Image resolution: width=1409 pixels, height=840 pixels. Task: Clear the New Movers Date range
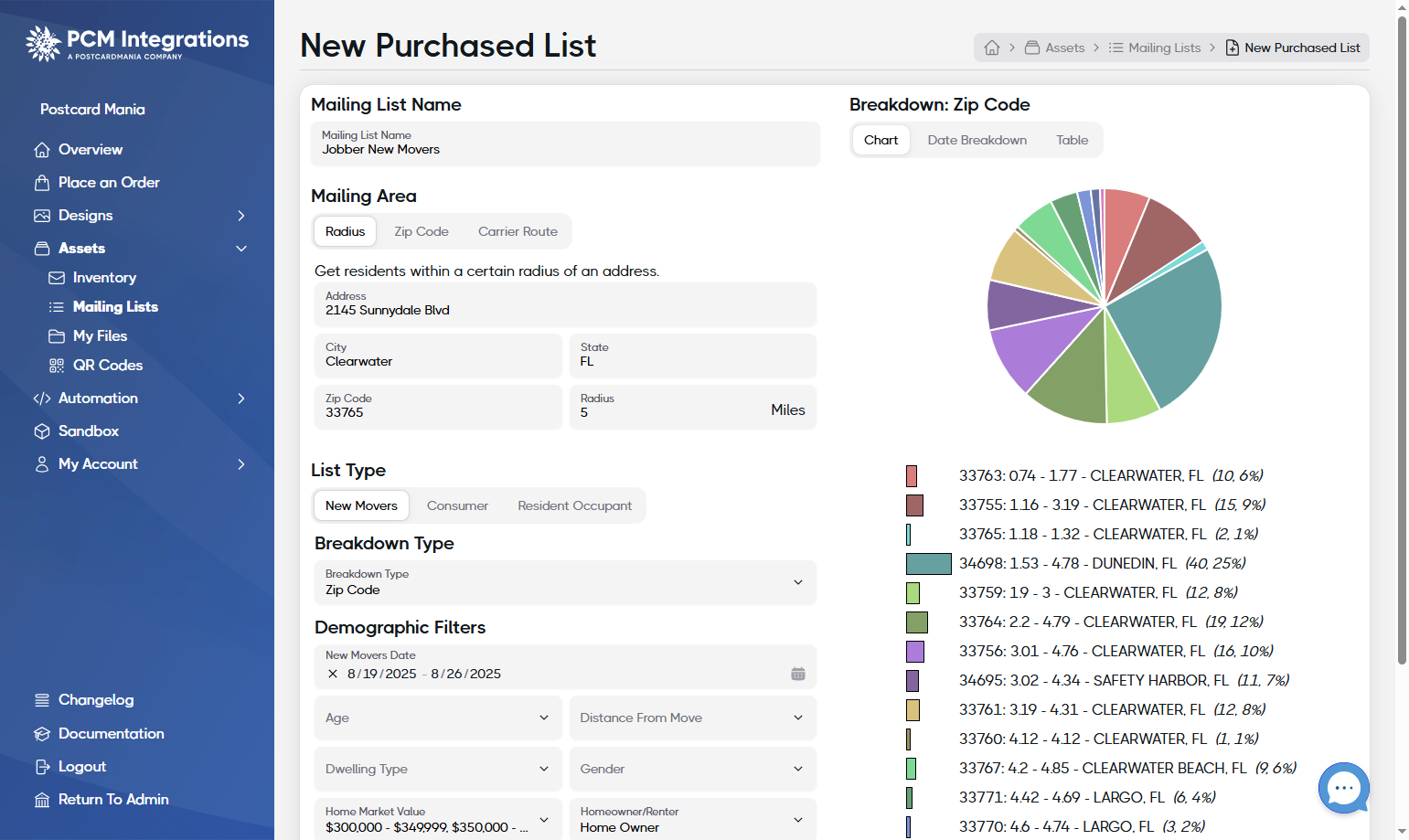coord(333,674)
